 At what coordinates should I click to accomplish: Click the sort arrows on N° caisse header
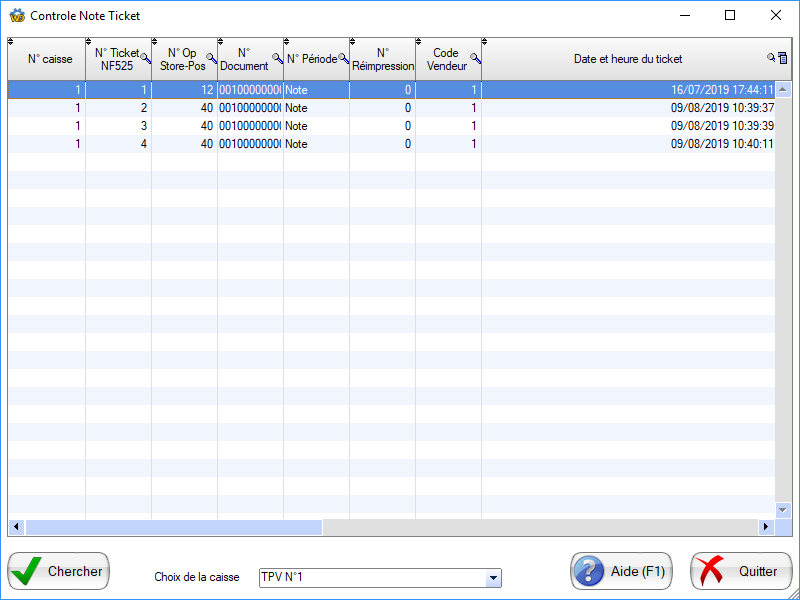[11, 42]
